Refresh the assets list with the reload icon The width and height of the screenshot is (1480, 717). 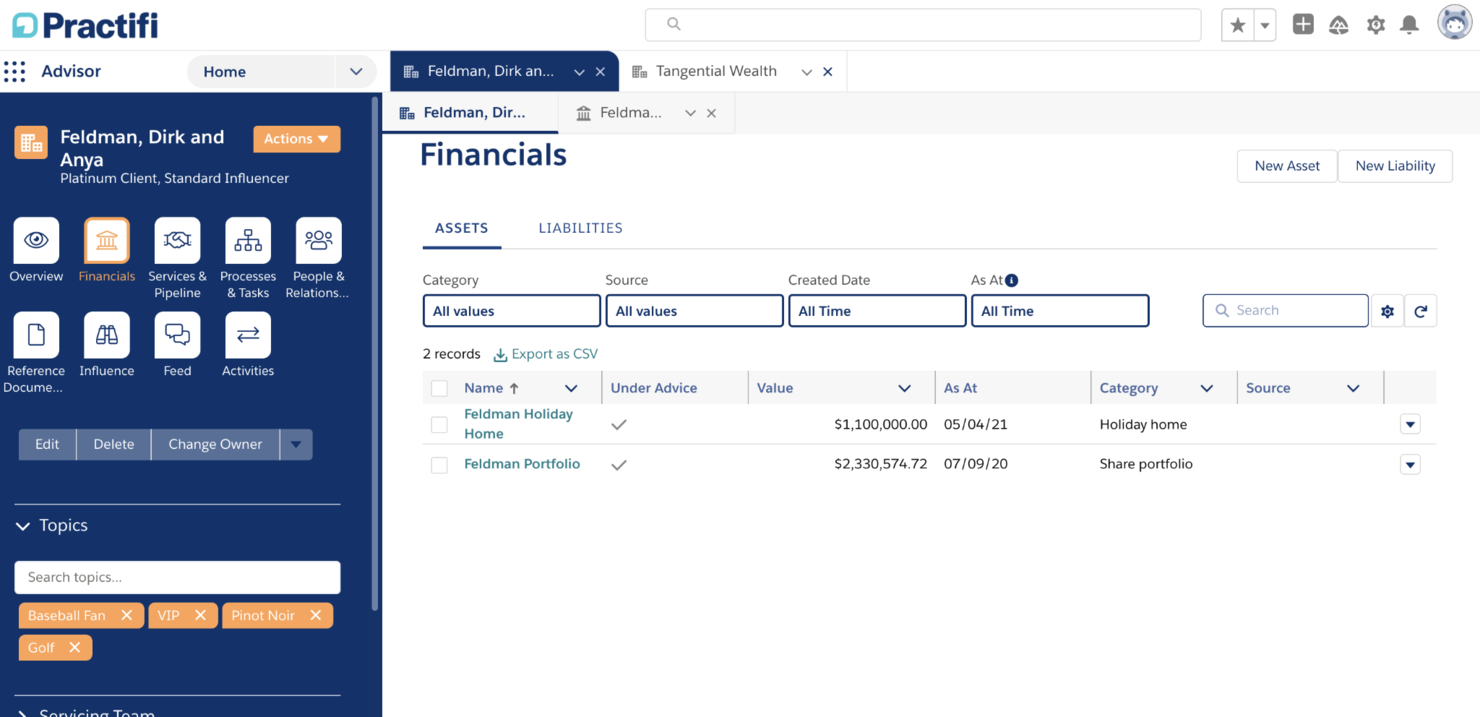[1420, 310]
